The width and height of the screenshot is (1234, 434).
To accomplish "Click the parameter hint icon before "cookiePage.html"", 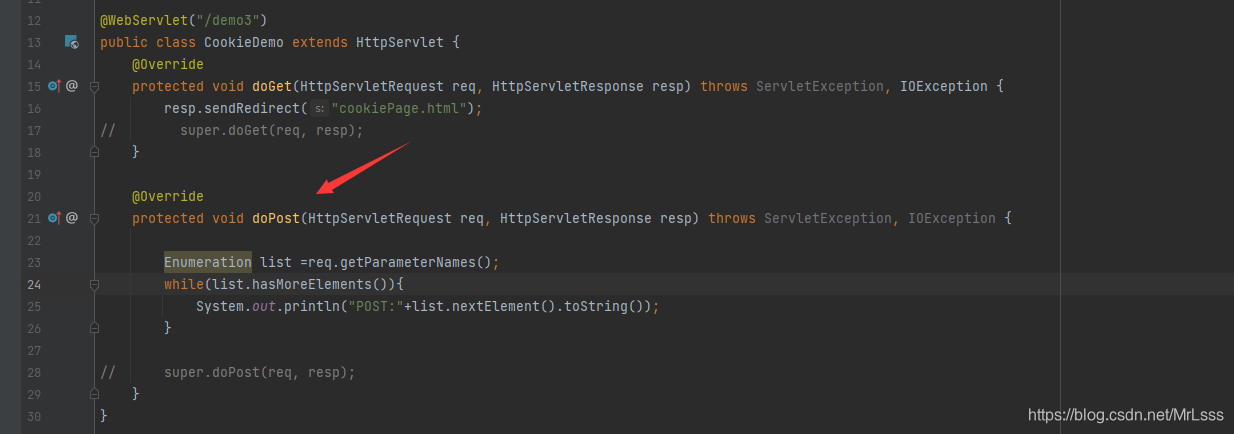I will pos(319,108).
